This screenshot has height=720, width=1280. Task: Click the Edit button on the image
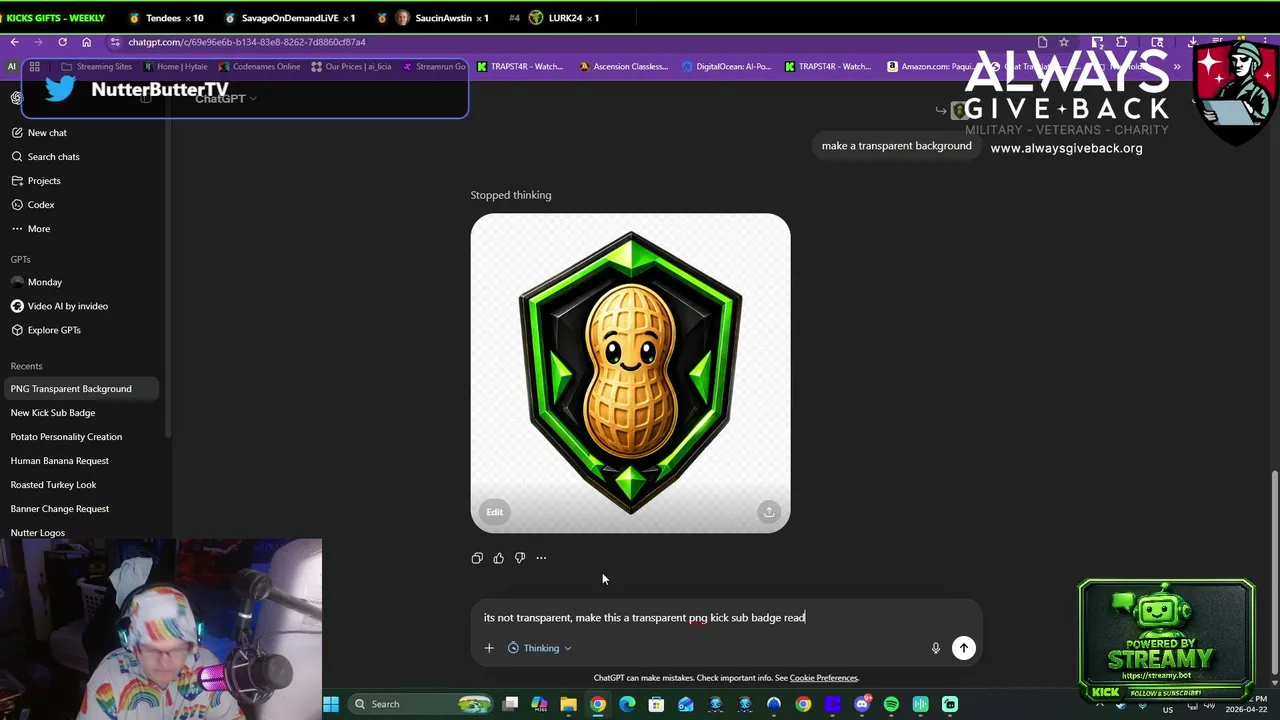pyautogui.click(x=494, y=512)
